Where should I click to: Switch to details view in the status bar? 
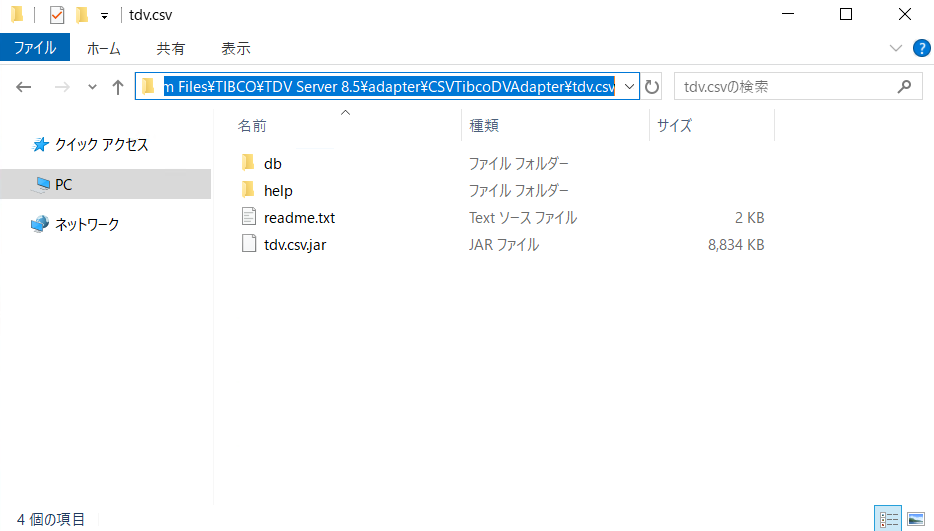pos(888,518)
